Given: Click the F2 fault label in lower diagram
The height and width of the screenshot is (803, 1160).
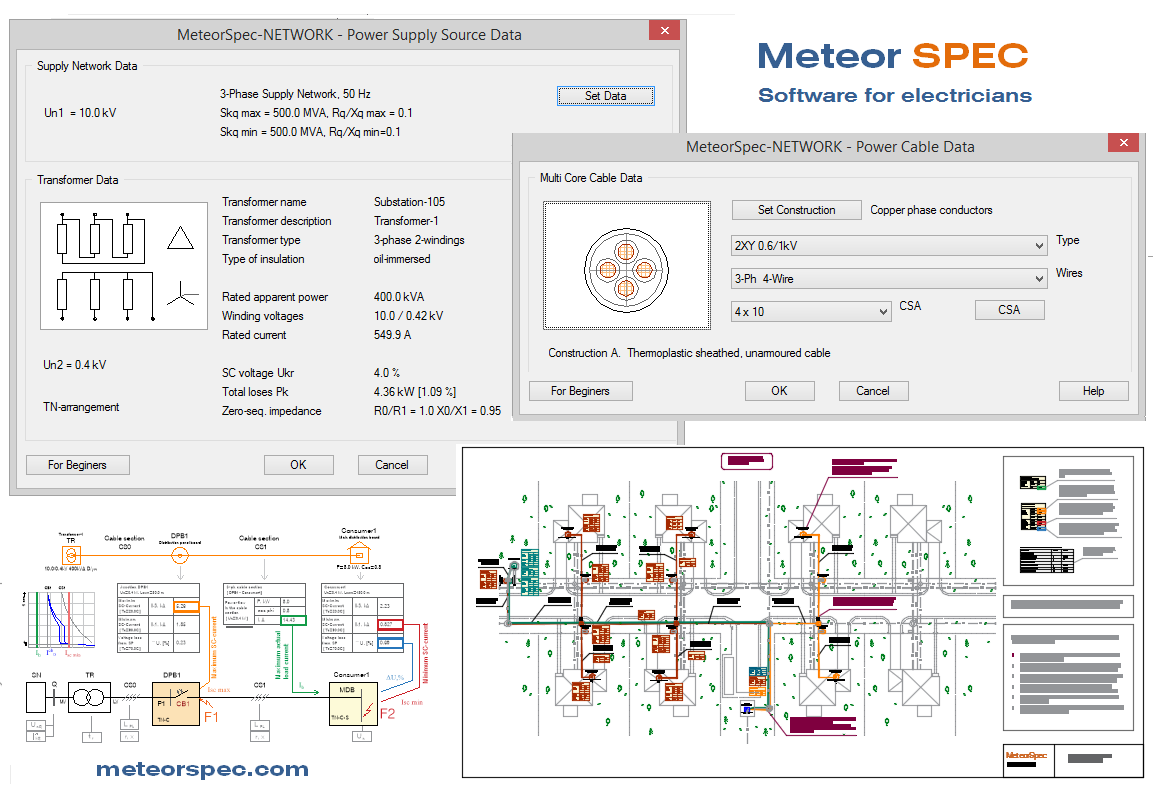Looking at the screenshot, I should point(388,713).
